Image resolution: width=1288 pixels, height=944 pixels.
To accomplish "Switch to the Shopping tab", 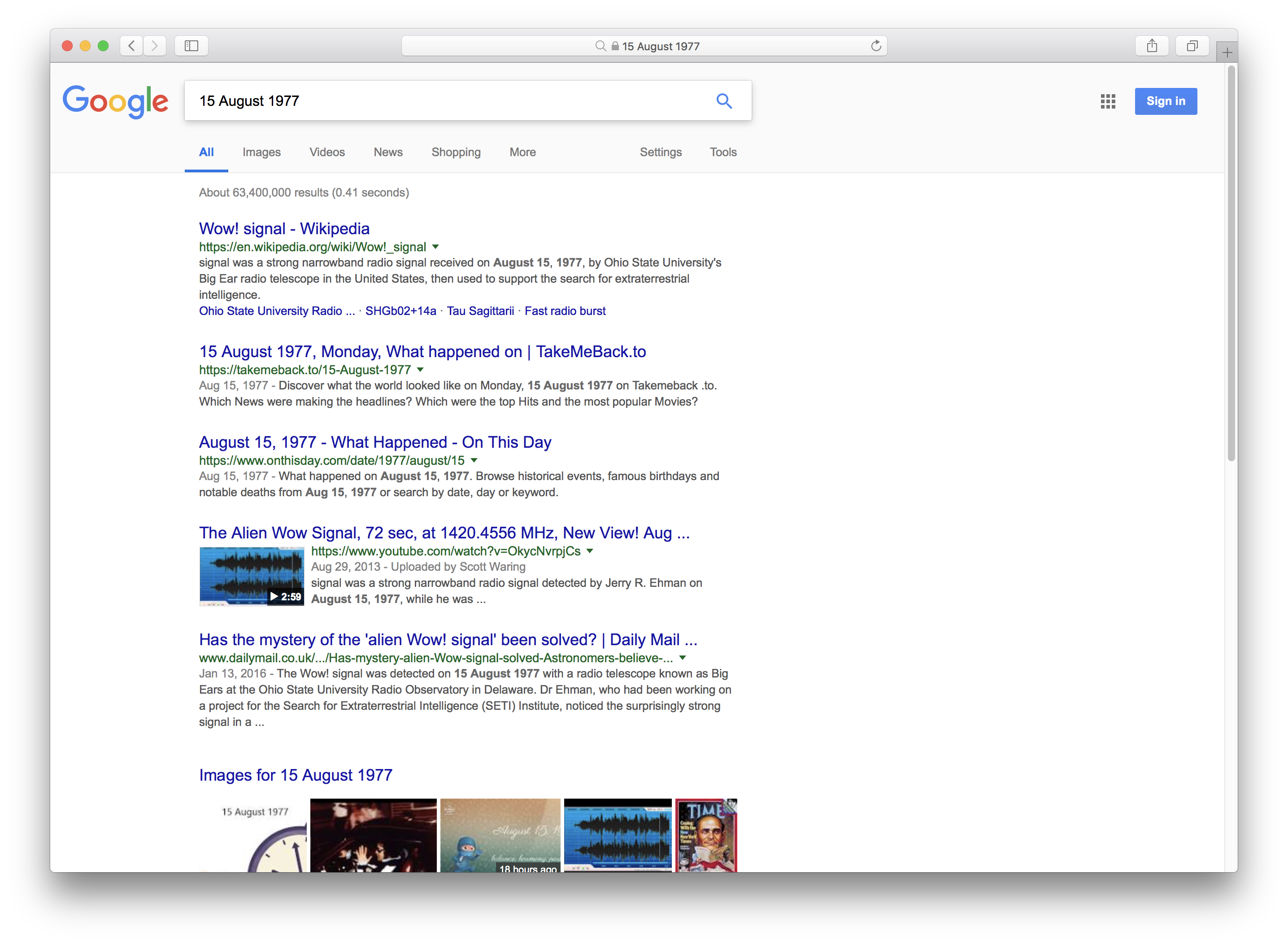I will [x=456, y=152].
